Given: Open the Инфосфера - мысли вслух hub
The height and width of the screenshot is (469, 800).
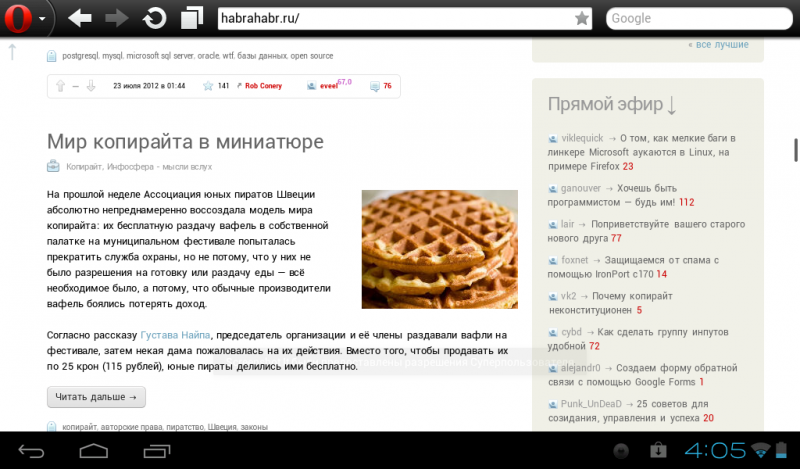Looking at the screenshot, I should click(159, 166).
